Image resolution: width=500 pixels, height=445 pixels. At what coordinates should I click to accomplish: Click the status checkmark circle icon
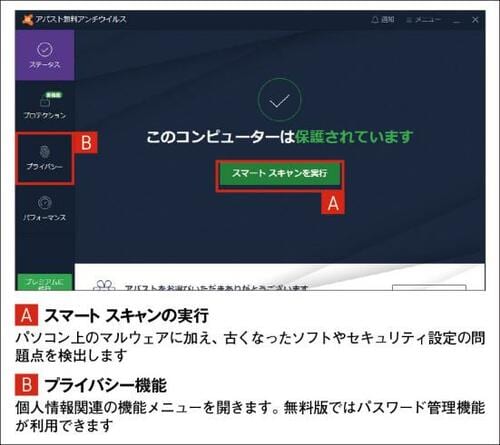point(279,100)
